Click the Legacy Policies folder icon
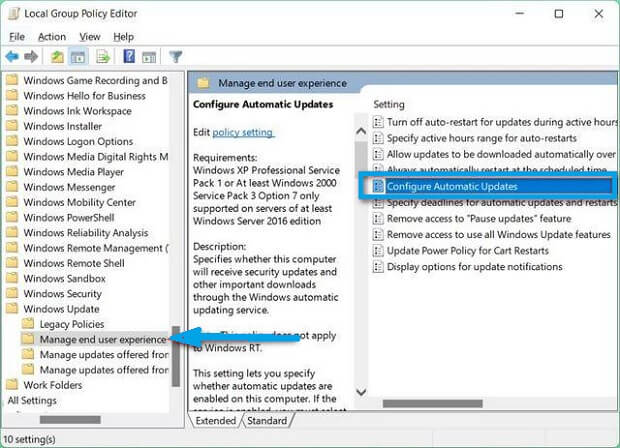The width and height of the screenshot is (620, 448). [x=28, y=323]
